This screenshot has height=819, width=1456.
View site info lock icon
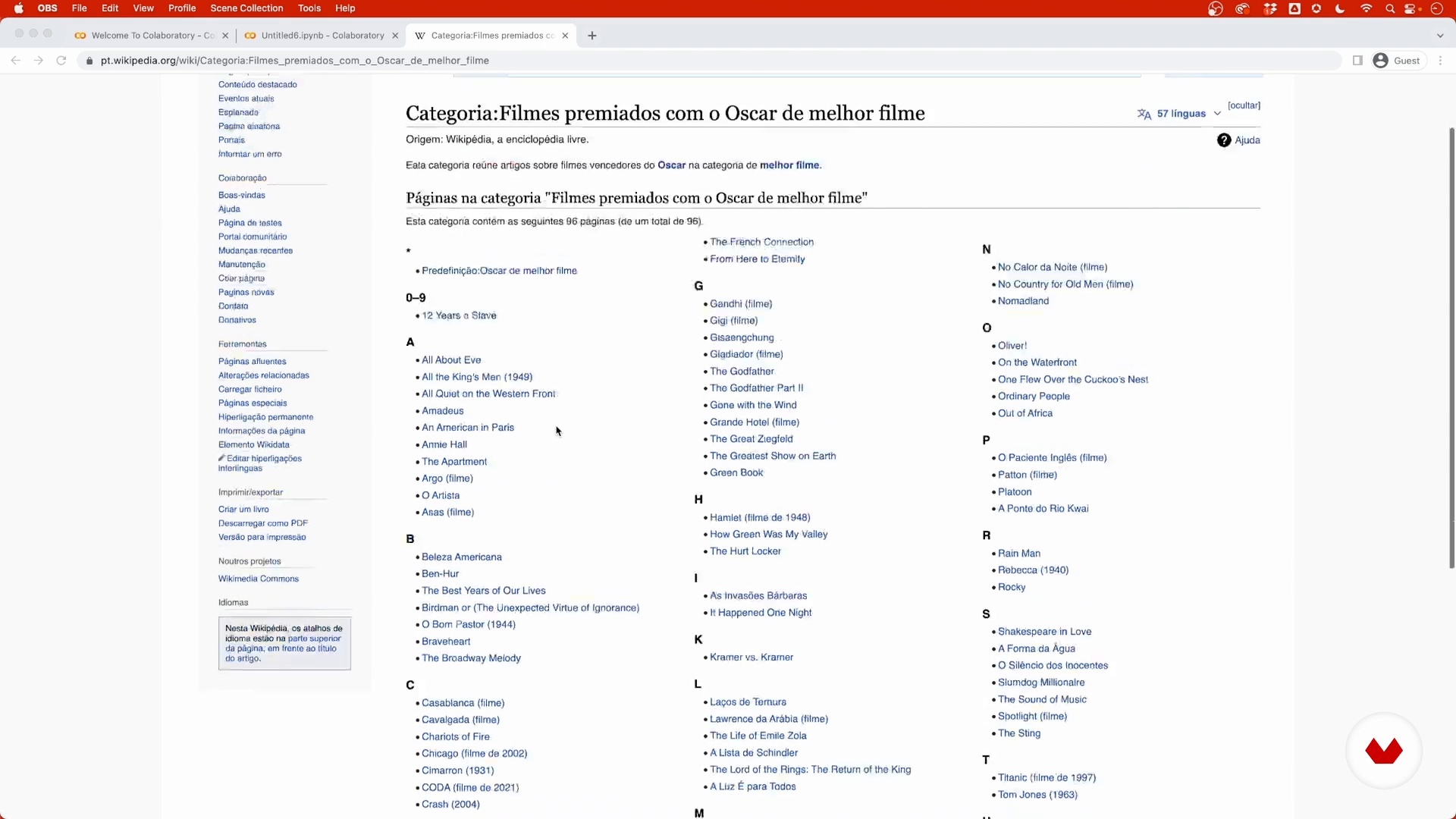tap(89, 61)
